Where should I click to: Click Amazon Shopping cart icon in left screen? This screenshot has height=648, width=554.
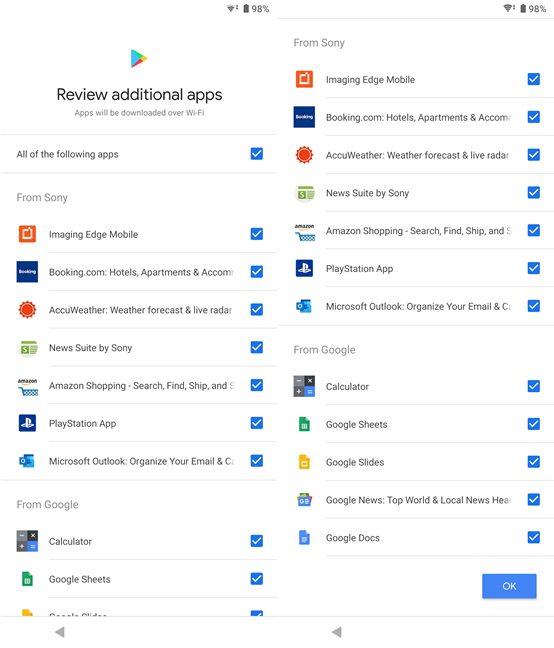point(27,386)
